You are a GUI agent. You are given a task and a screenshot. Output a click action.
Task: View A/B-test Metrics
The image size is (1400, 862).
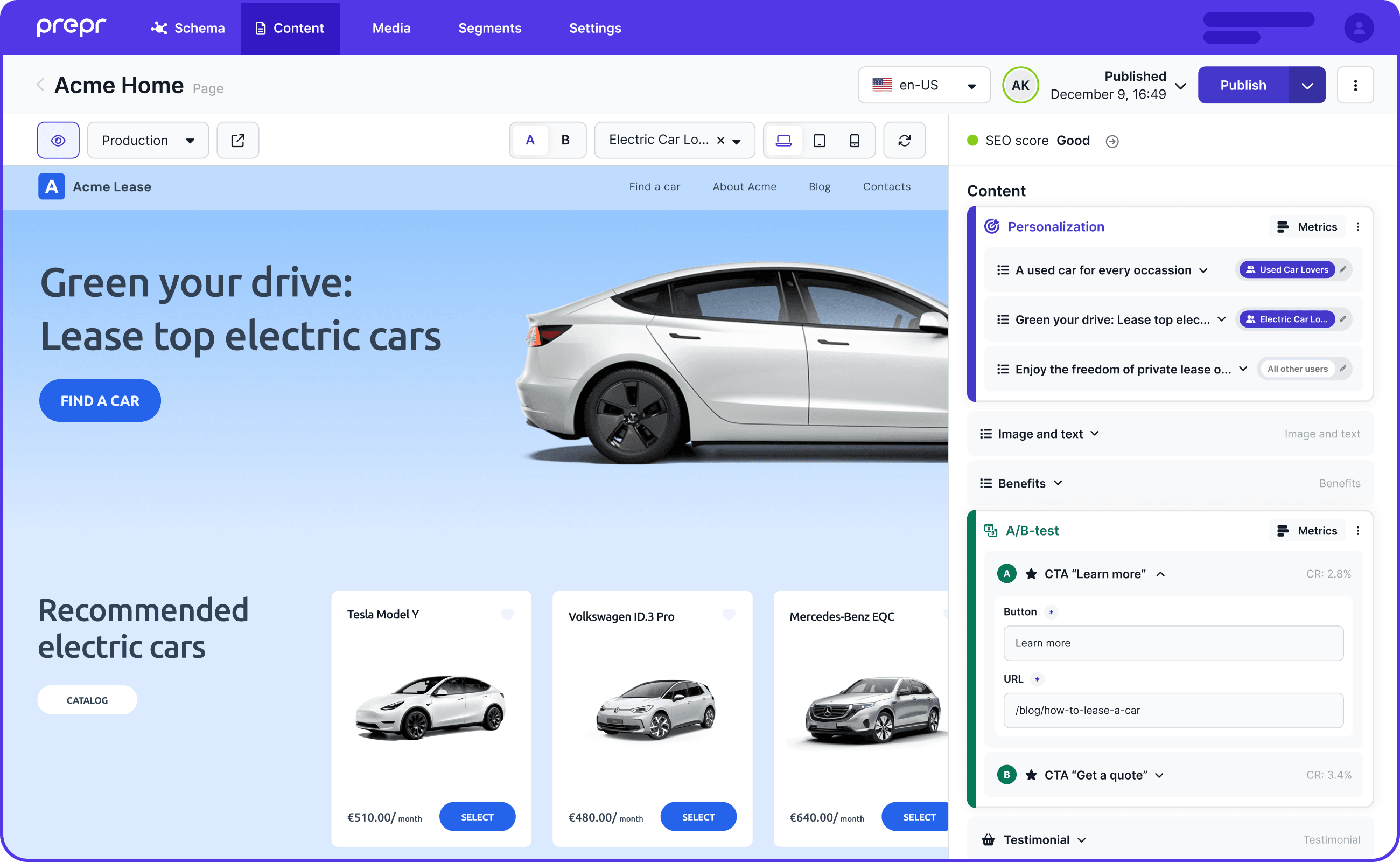coord(1307,531)
